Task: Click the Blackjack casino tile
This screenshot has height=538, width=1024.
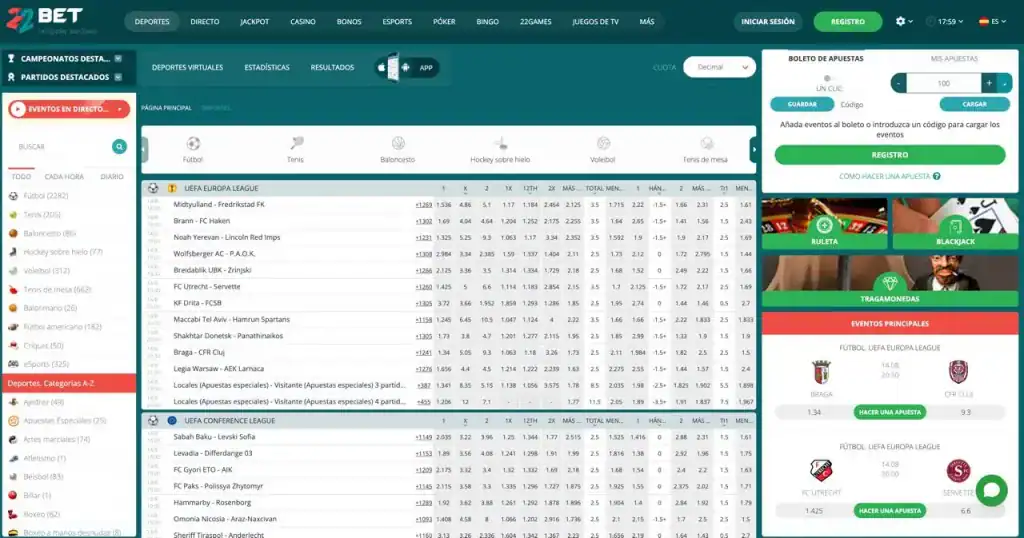Action: pyautogui.click(x=955, y=223)
